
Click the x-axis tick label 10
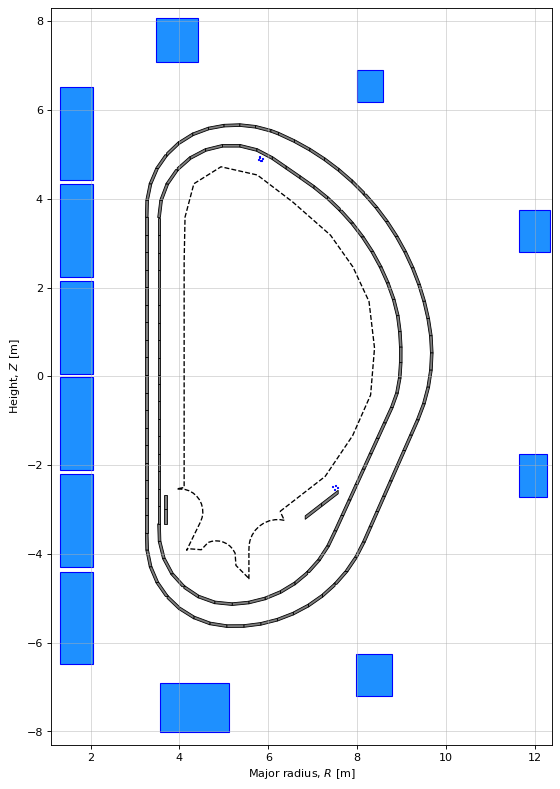[446, 757]
